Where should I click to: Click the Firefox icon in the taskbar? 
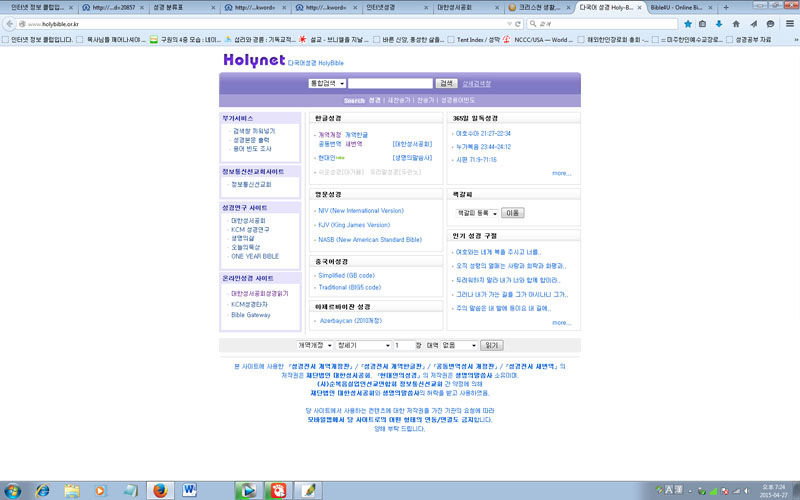coord(158,489)
